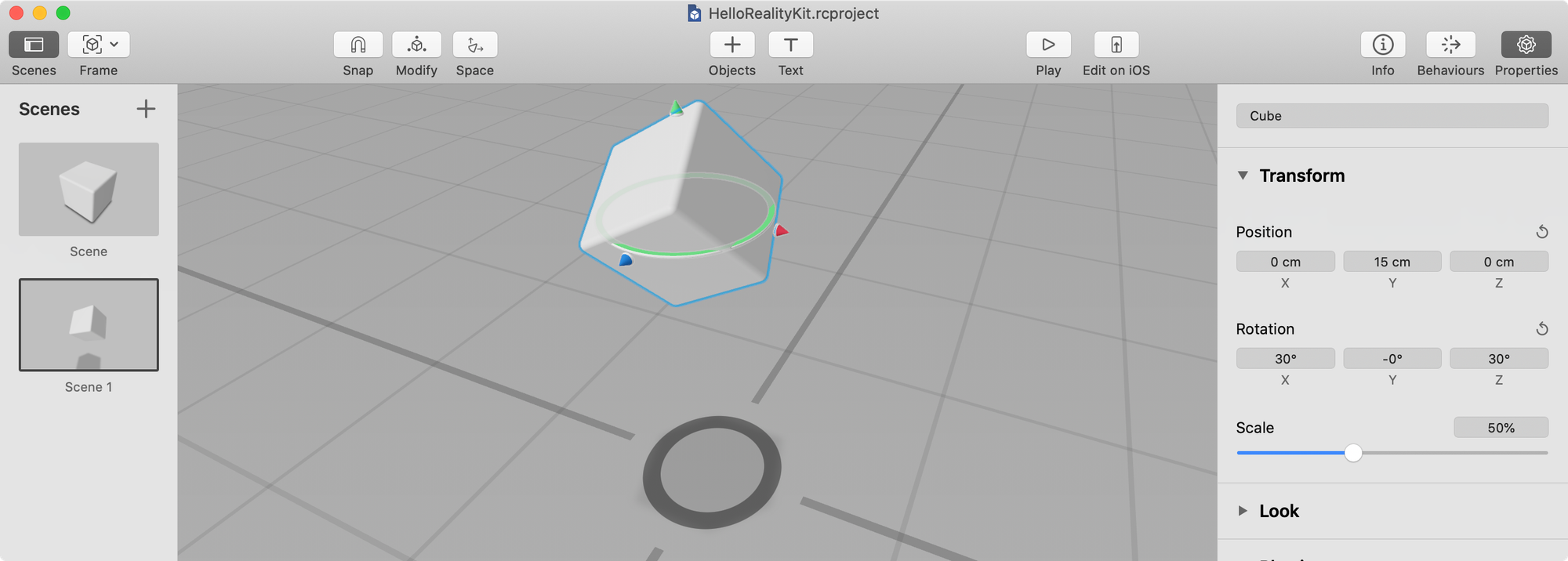Add a new object with Objects button
1568x561 pixels.
click(x=731, y=45)
